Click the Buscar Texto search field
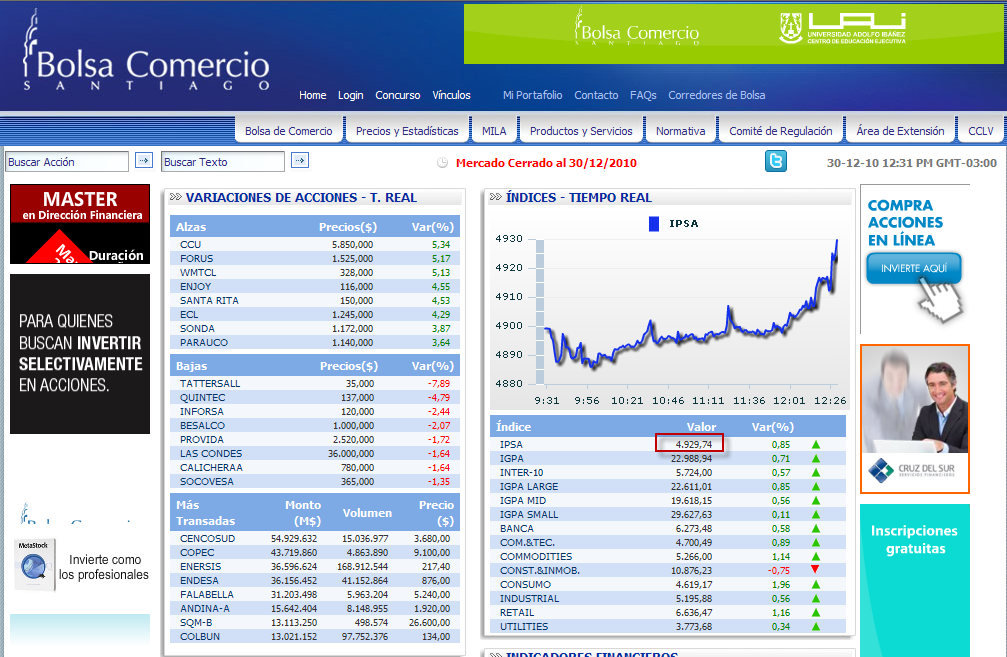 tap(223, 162)
